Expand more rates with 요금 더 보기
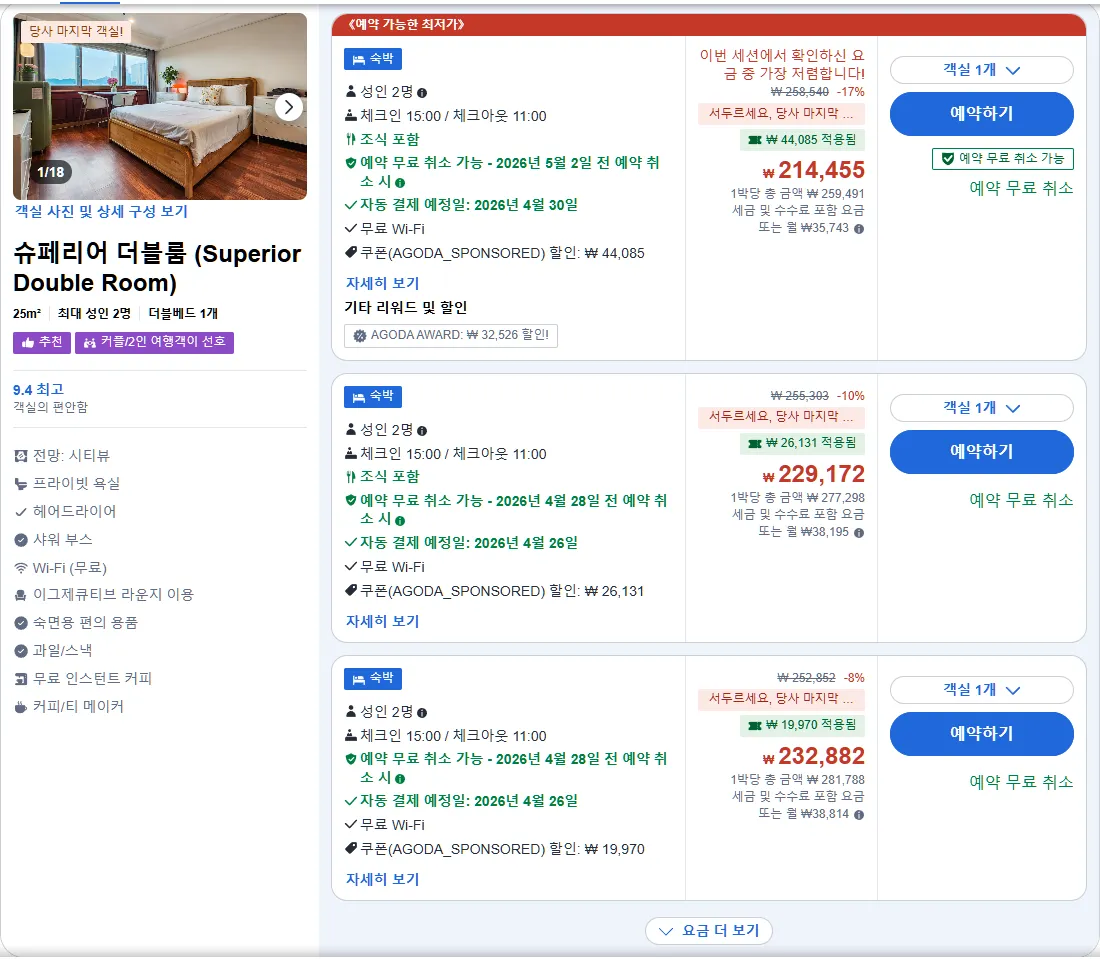The height and width of the screenshot is (959, 1100). pos(709,931)
